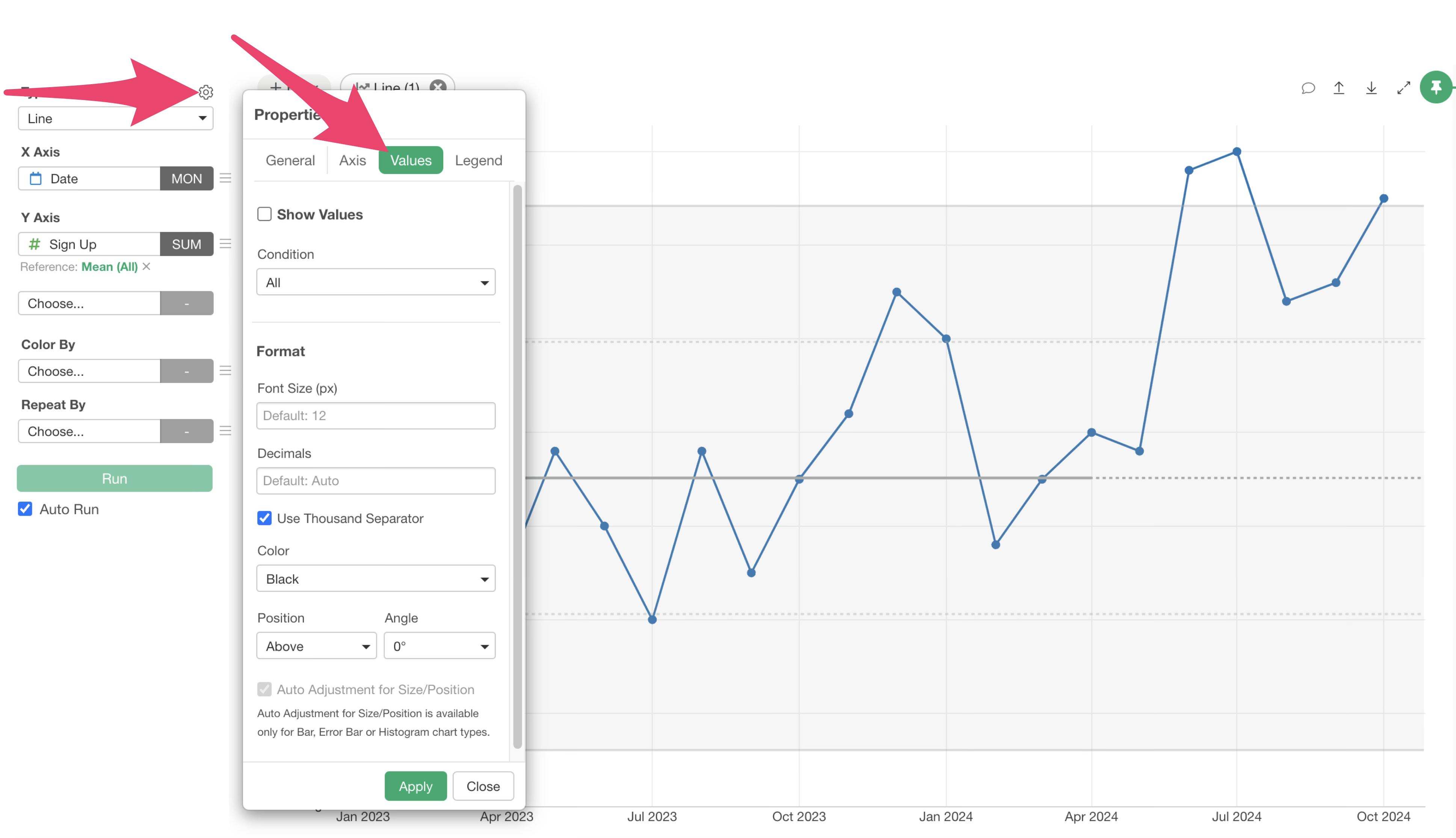Image resolution: width=1456 pixels, height=838 pixels.
Task: Open the value Color dropdown showing Black
Action: coord(376,579)
